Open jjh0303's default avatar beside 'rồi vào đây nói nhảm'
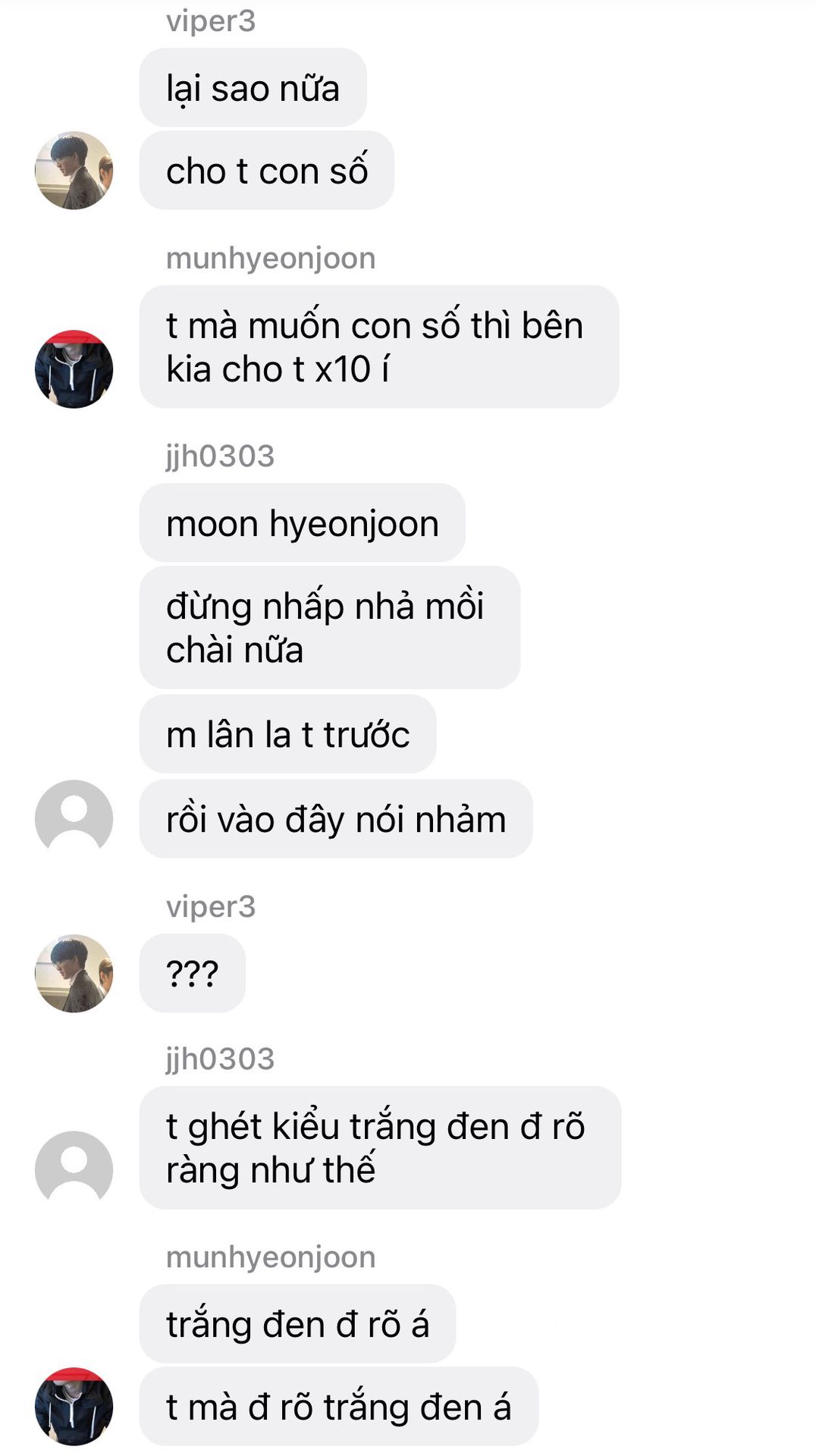 (x=74, y=819)
